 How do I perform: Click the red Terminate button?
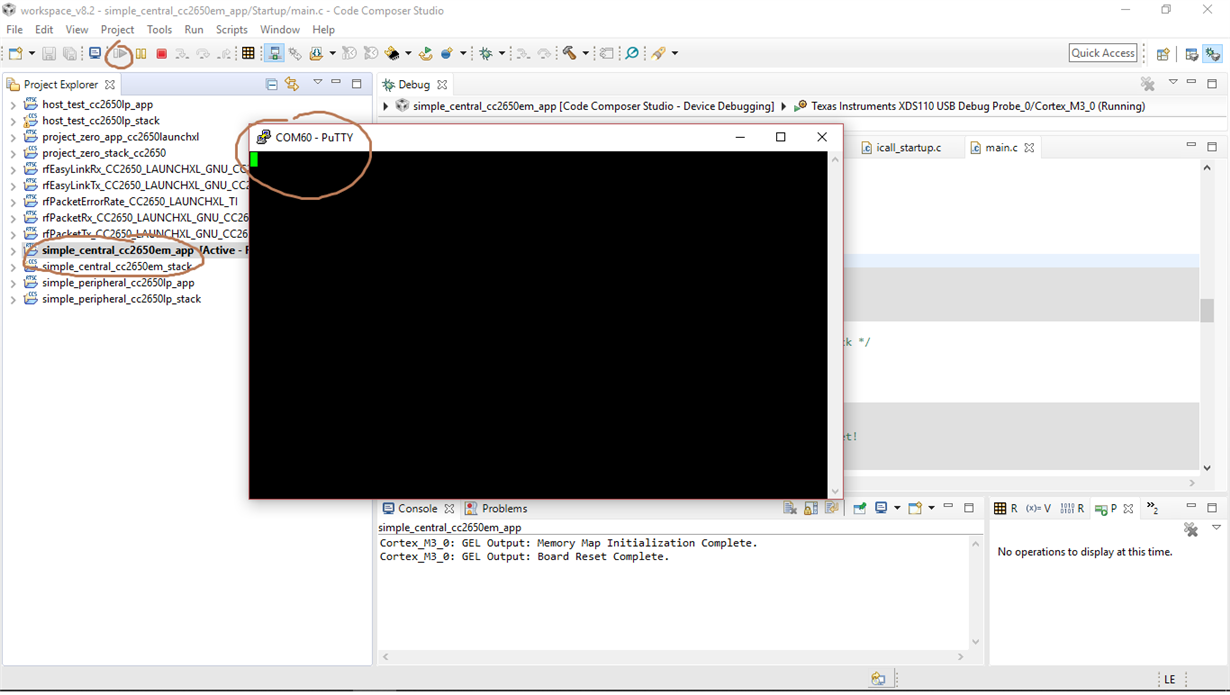click(161, 53)
